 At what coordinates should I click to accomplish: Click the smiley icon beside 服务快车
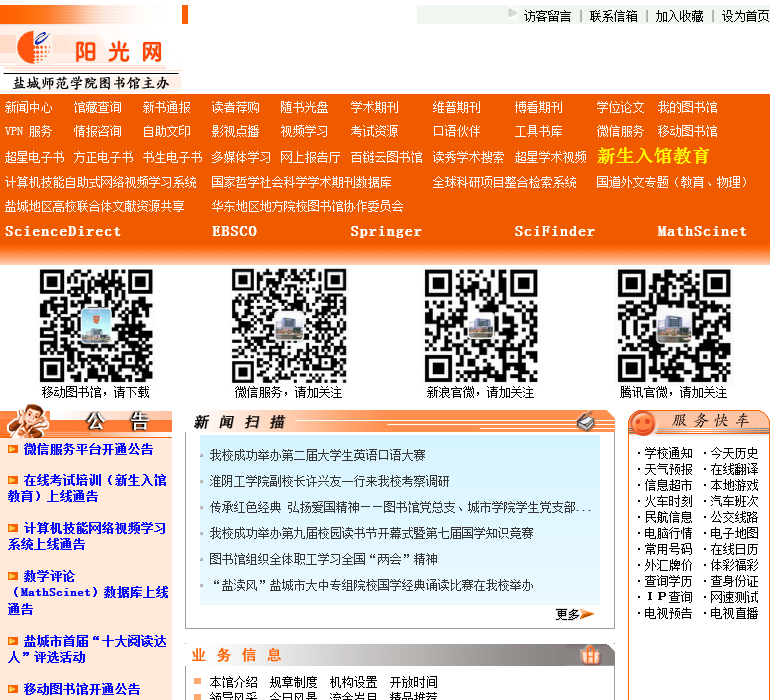(643, 423)
